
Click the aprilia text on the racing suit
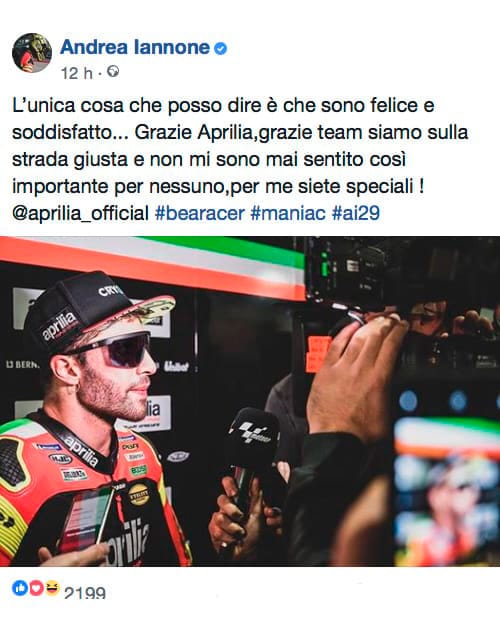click(x=127, y=541)
